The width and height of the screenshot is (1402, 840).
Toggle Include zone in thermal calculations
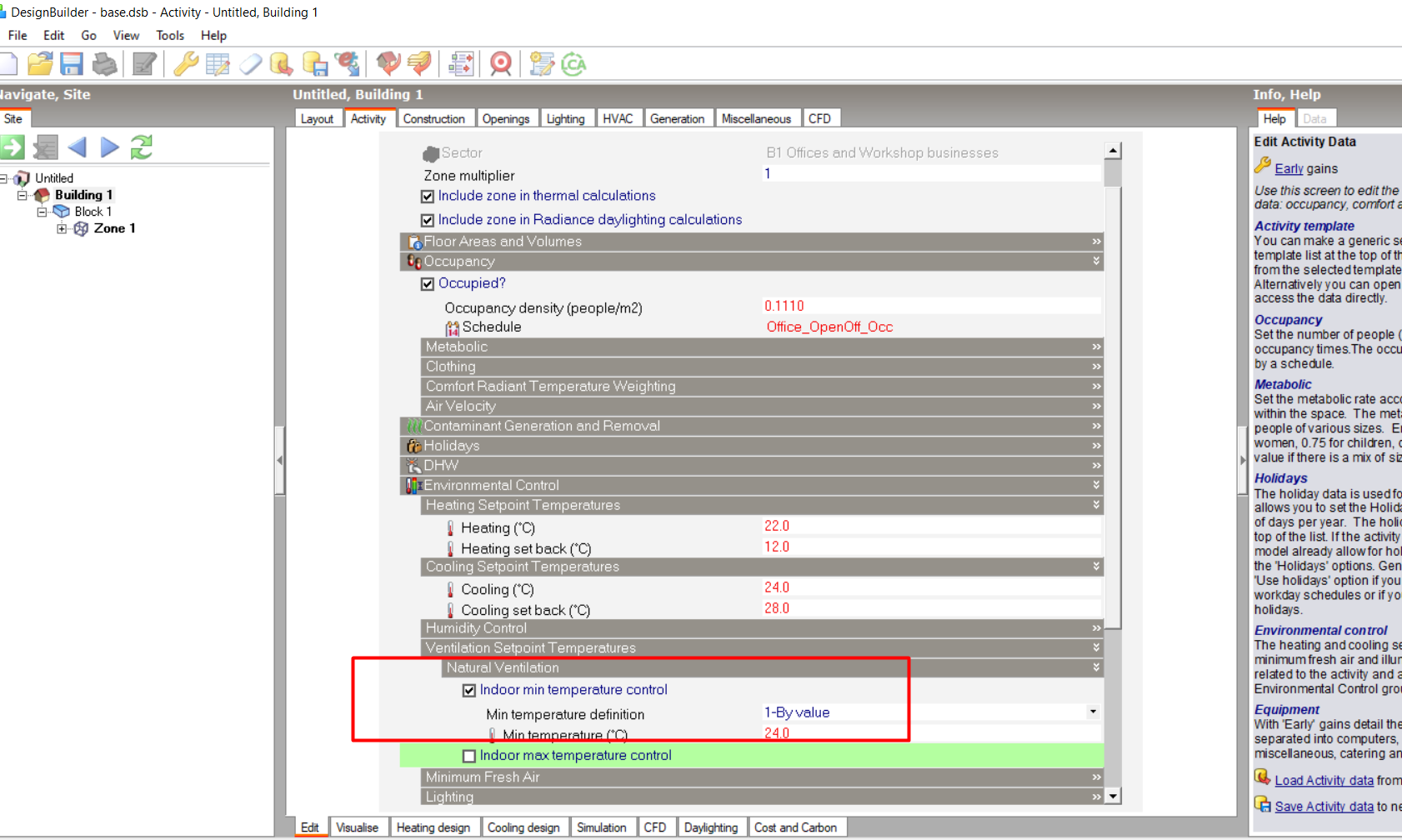(428, 197)
